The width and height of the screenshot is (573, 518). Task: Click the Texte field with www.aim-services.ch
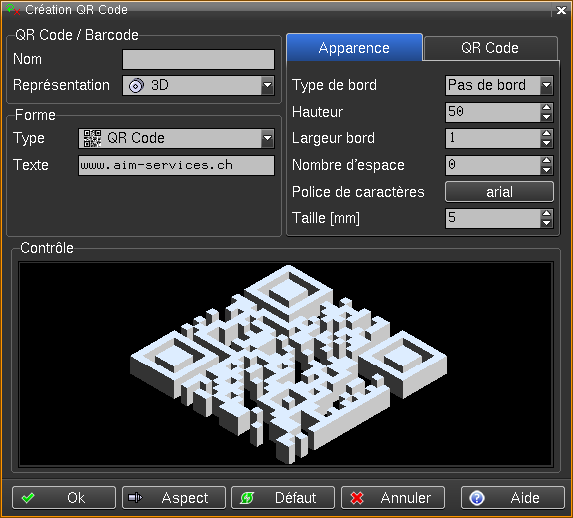tap(177, 165)
